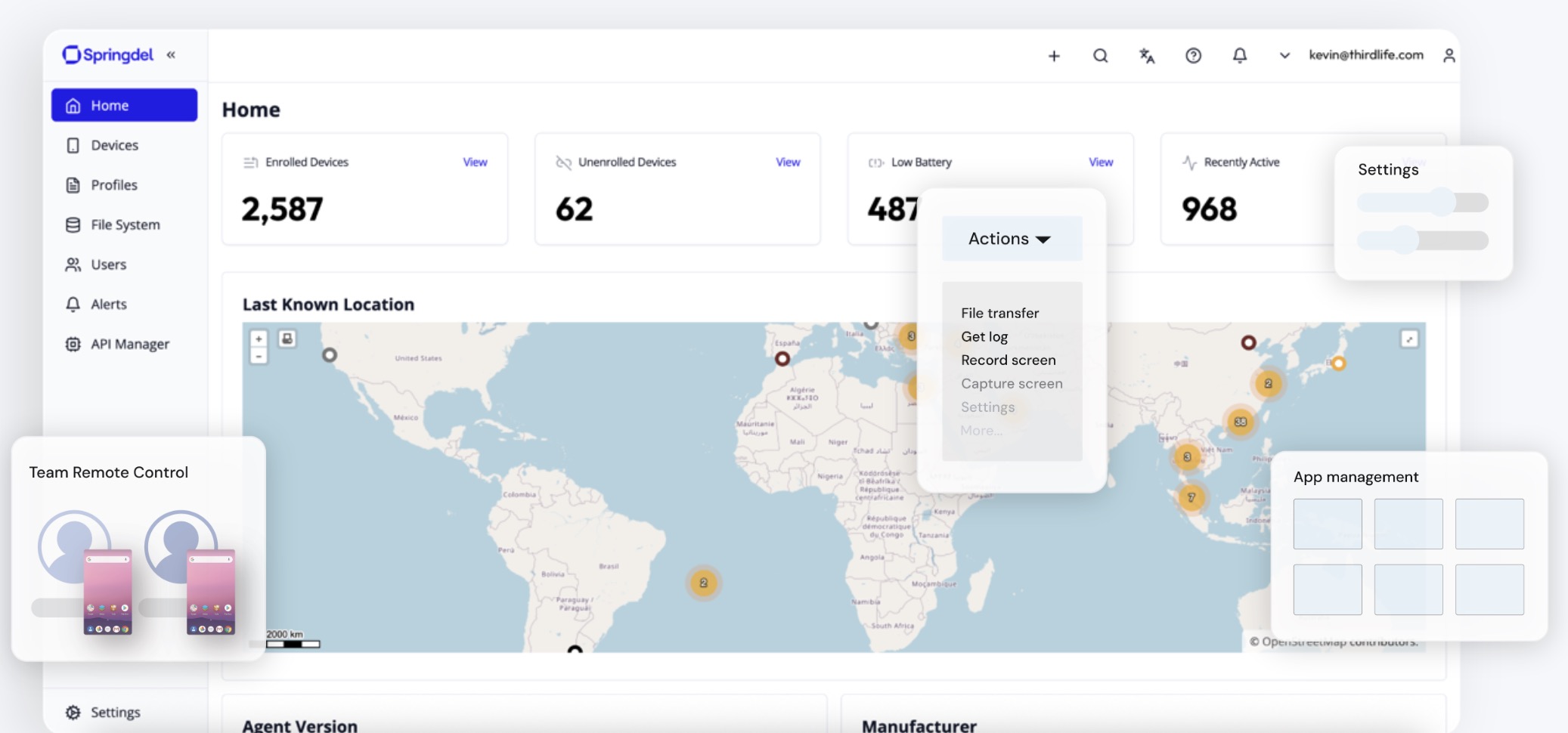Click map cluster marker near Brazil
The width and height of the screenshot is (1568, 733).
(703, 583)
